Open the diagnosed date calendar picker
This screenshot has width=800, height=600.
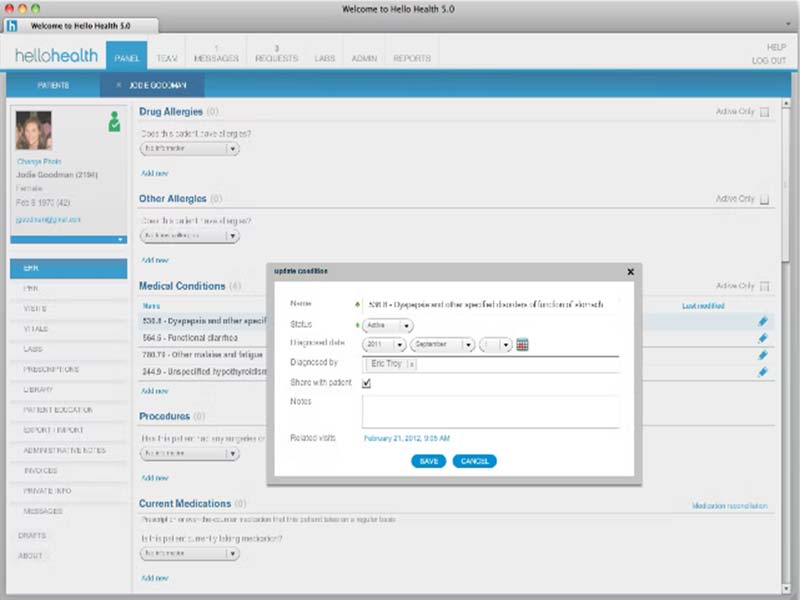(x=522, y=345)
